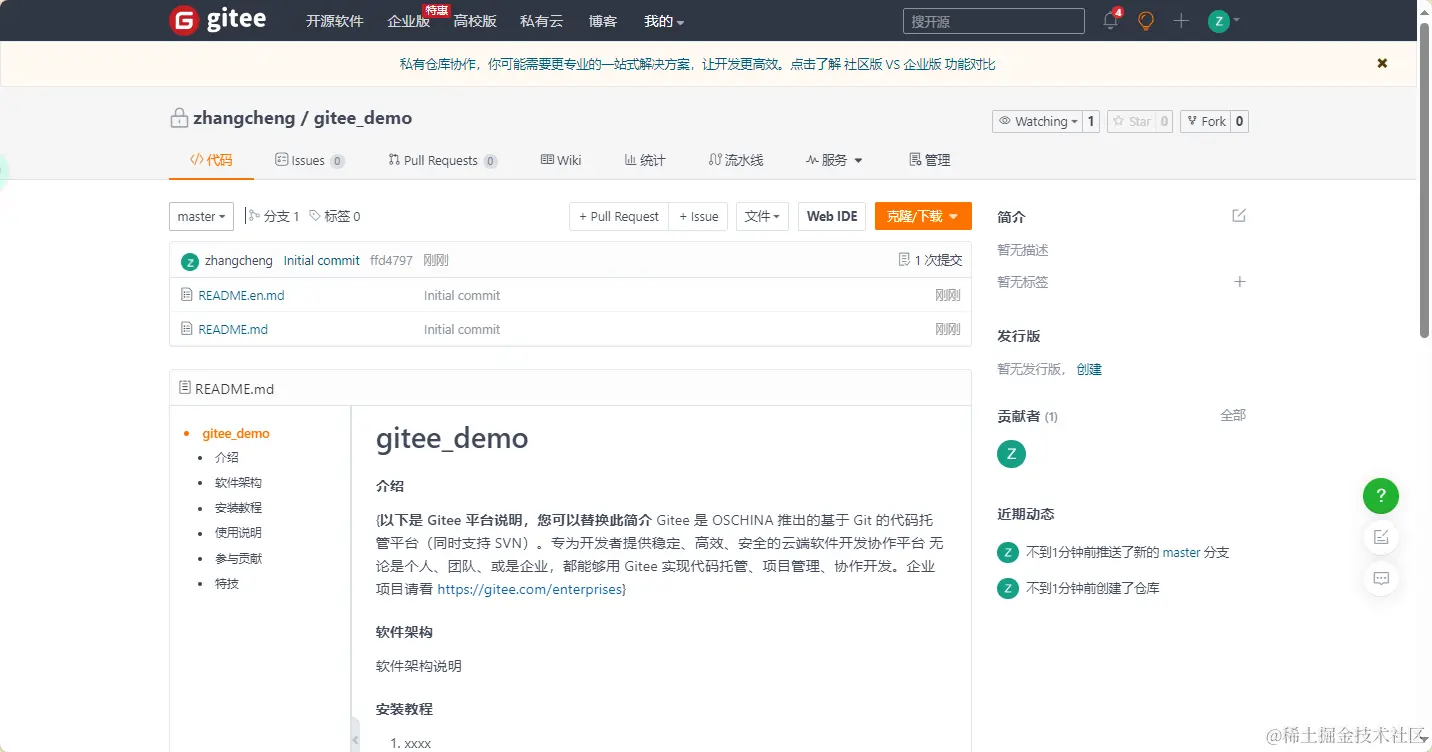Open the 统计 tab

pos(645,160)
